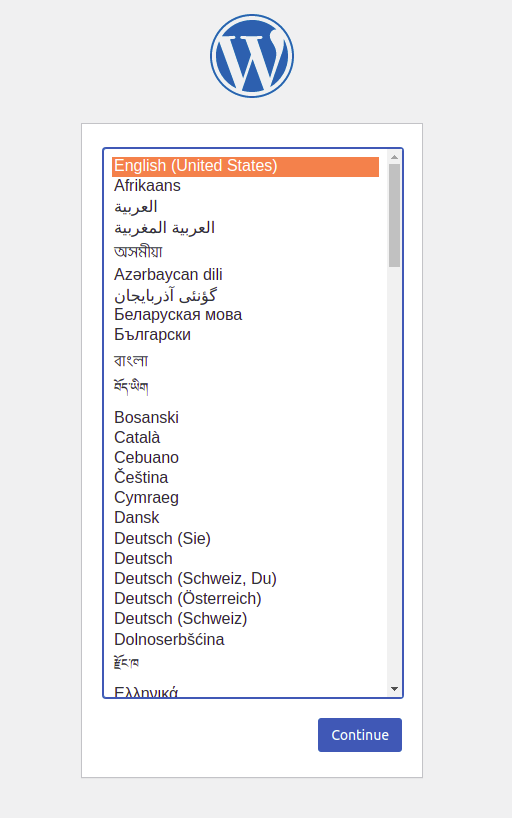Choose Deutsch (Schweiz, Du) language
Image resolution: width=512 pixels, height=818 pixels.
tap(245, 579)
